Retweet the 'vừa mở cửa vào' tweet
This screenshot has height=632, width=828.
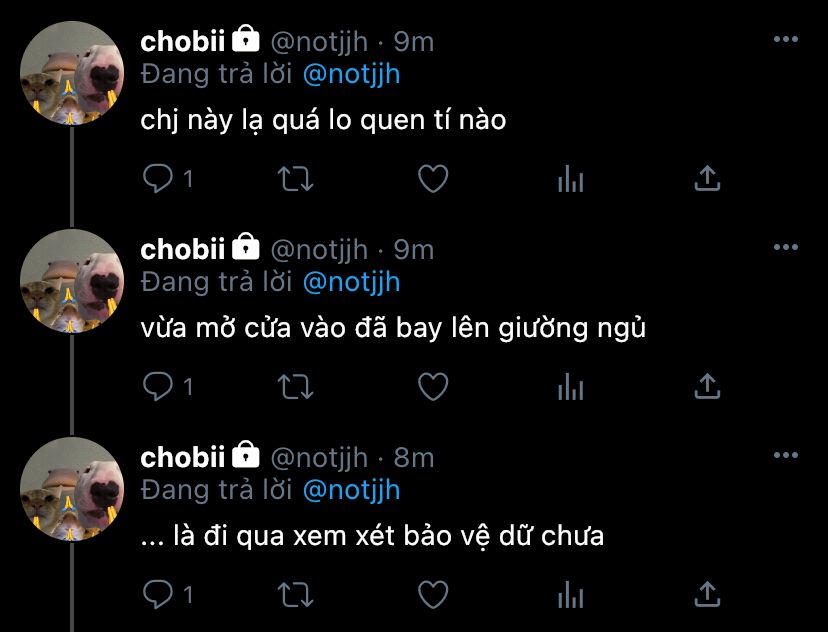296,386
